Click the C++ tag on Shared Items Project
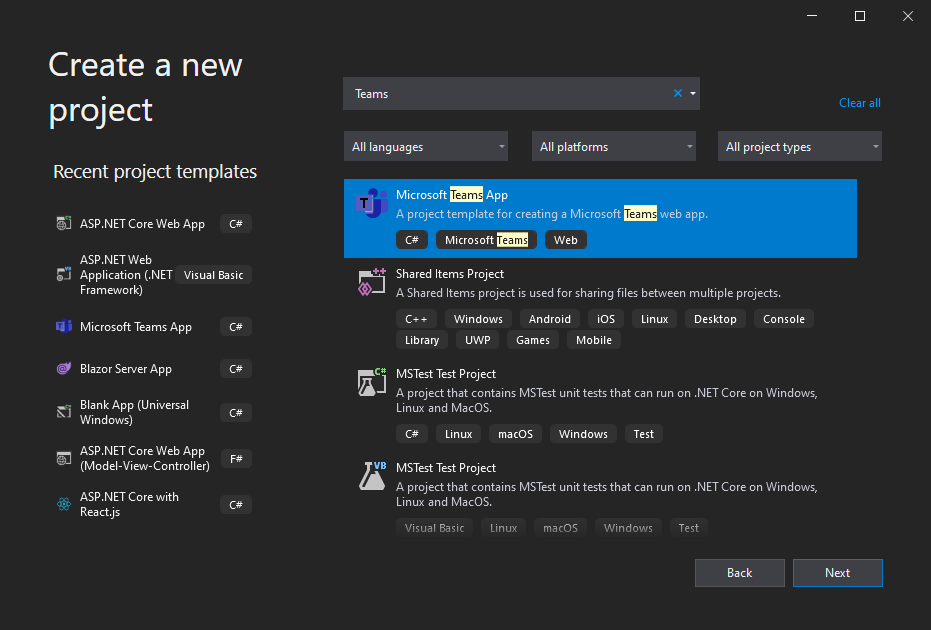 [416, 319]
